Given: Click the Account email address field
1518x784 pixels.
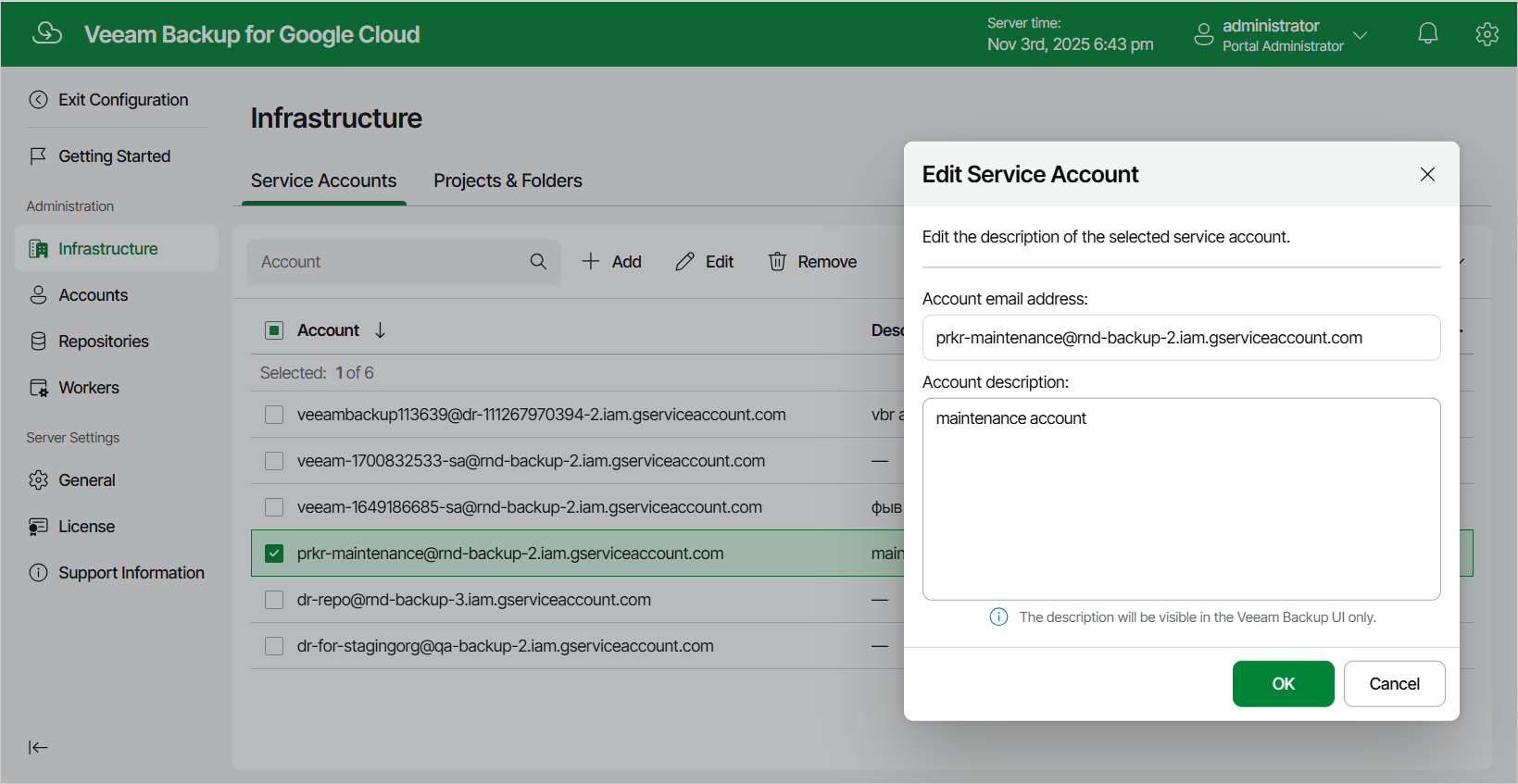Looking at the screenshot, I should tap(1181, 338).
